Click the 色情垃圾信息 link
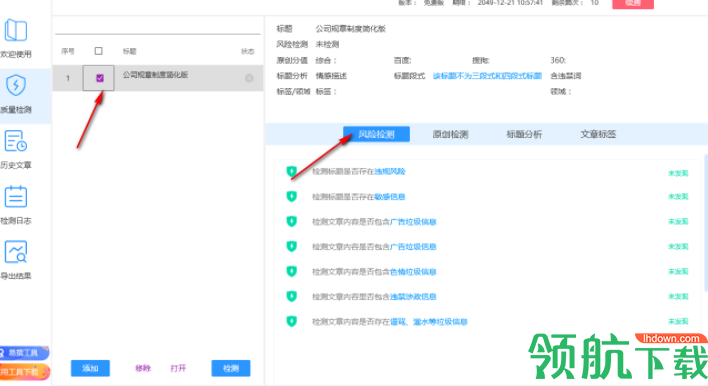This screenshot has width=708, height=386. pyautogui.click(x=413, y=272)
